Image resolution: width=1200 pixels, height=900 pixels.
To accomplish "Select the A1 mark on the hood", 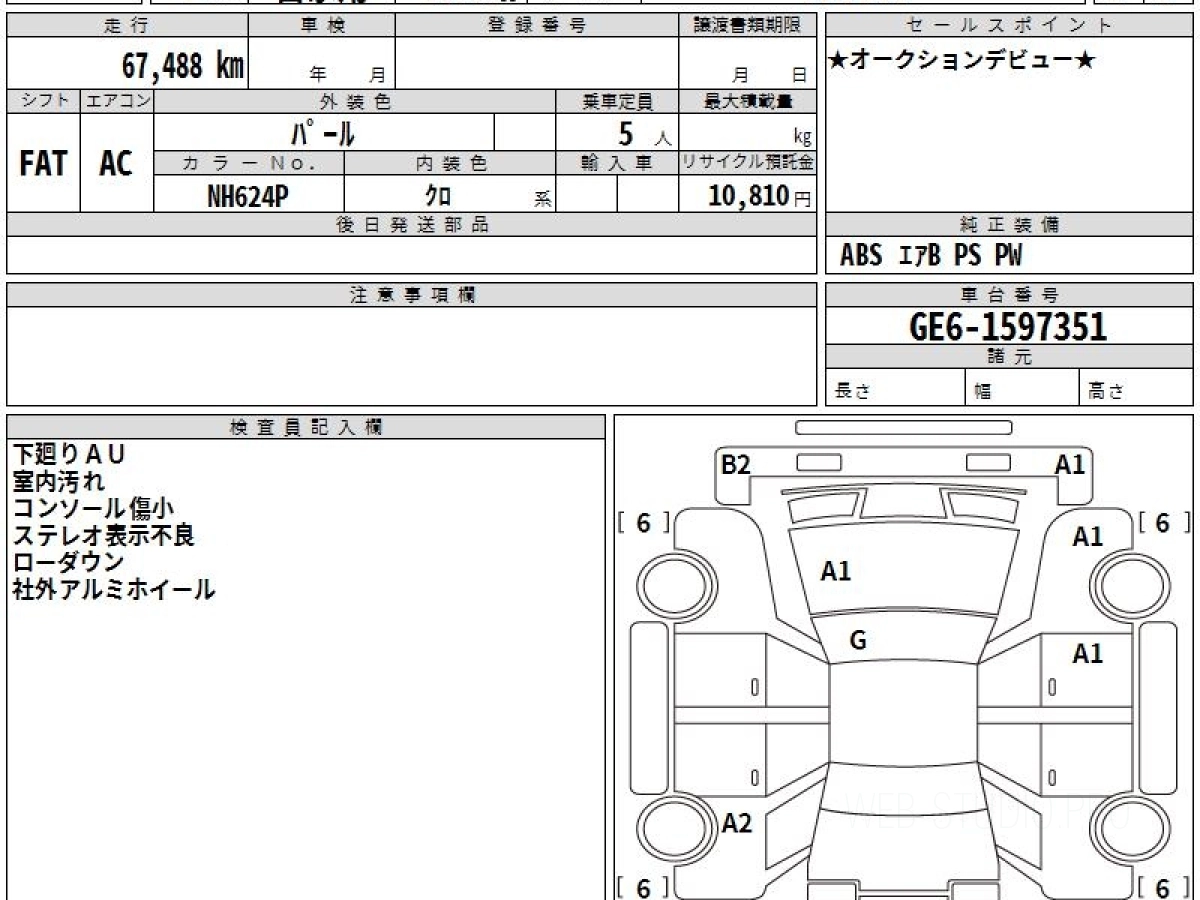I will [836, 572].
